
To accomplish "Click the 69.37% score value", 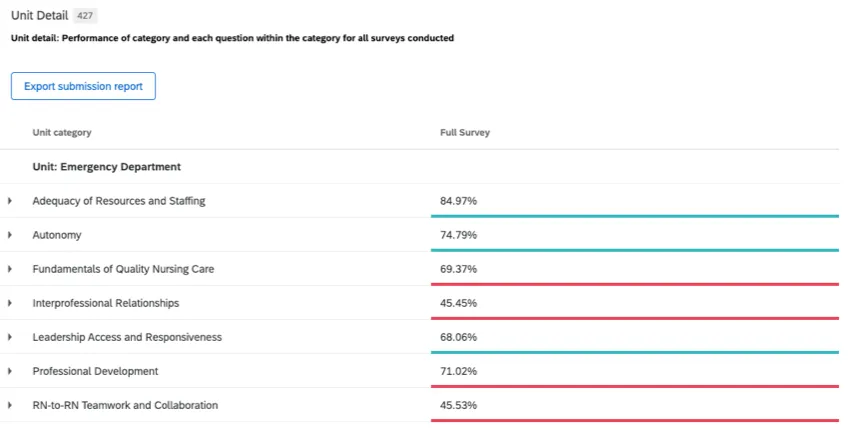I will click(x=459, y=269).
